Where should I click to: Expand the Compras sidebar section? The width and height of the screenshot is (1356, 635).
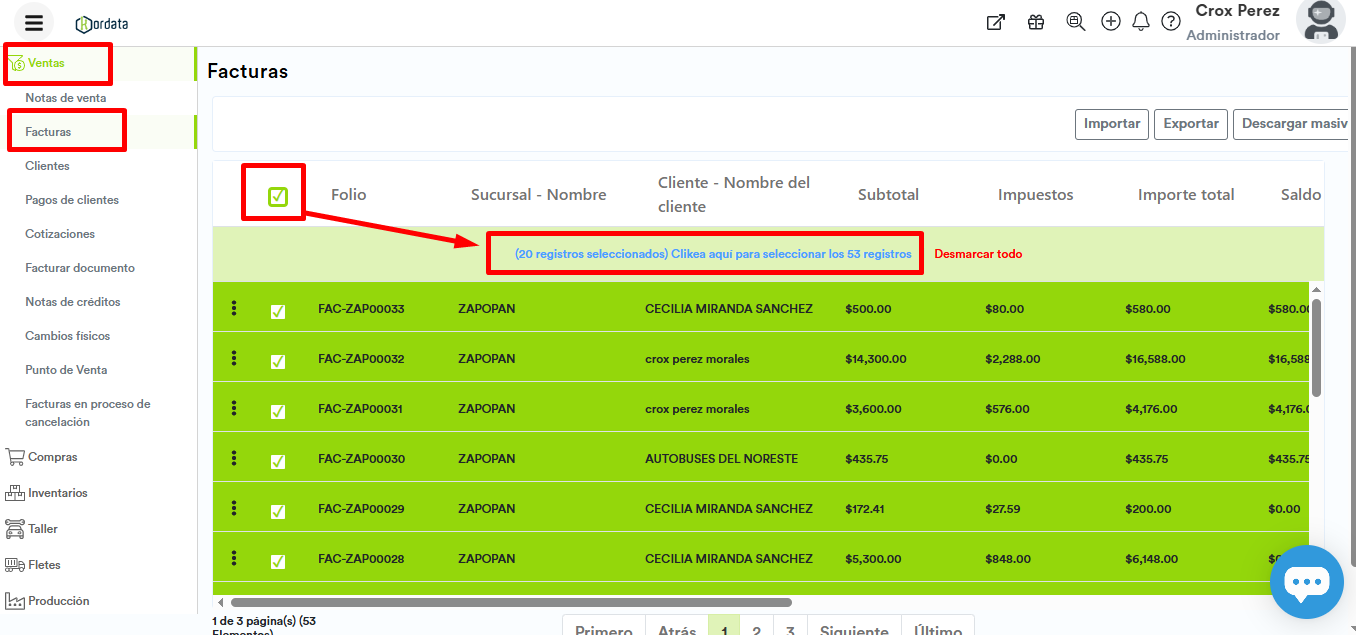52,457
